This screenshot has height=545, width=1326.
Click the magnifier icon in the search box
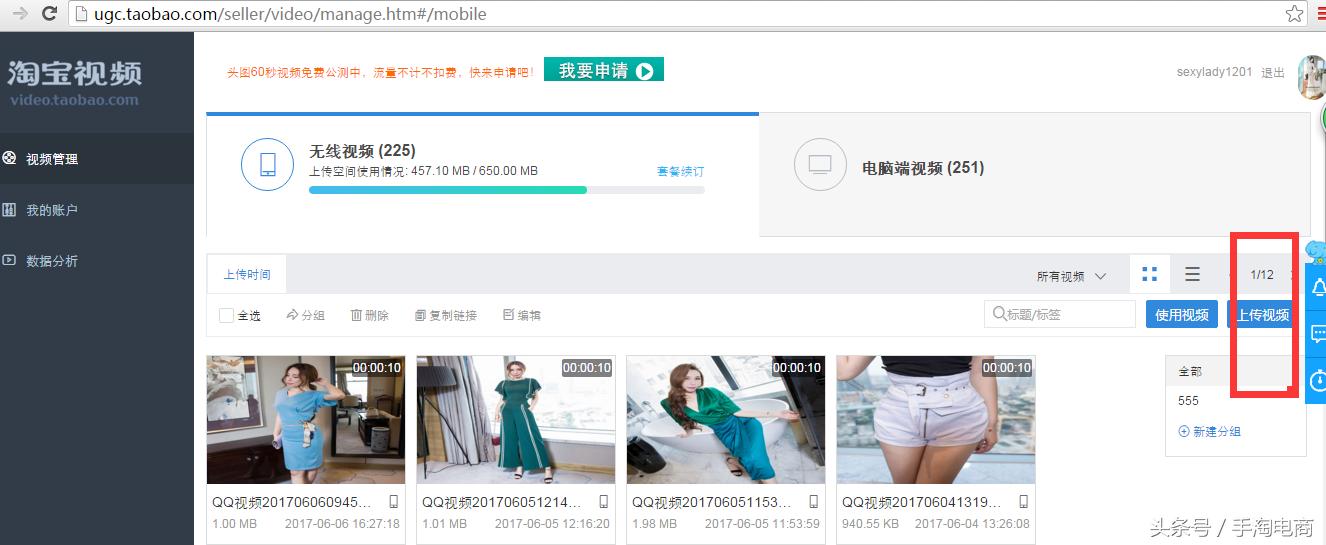999,314
